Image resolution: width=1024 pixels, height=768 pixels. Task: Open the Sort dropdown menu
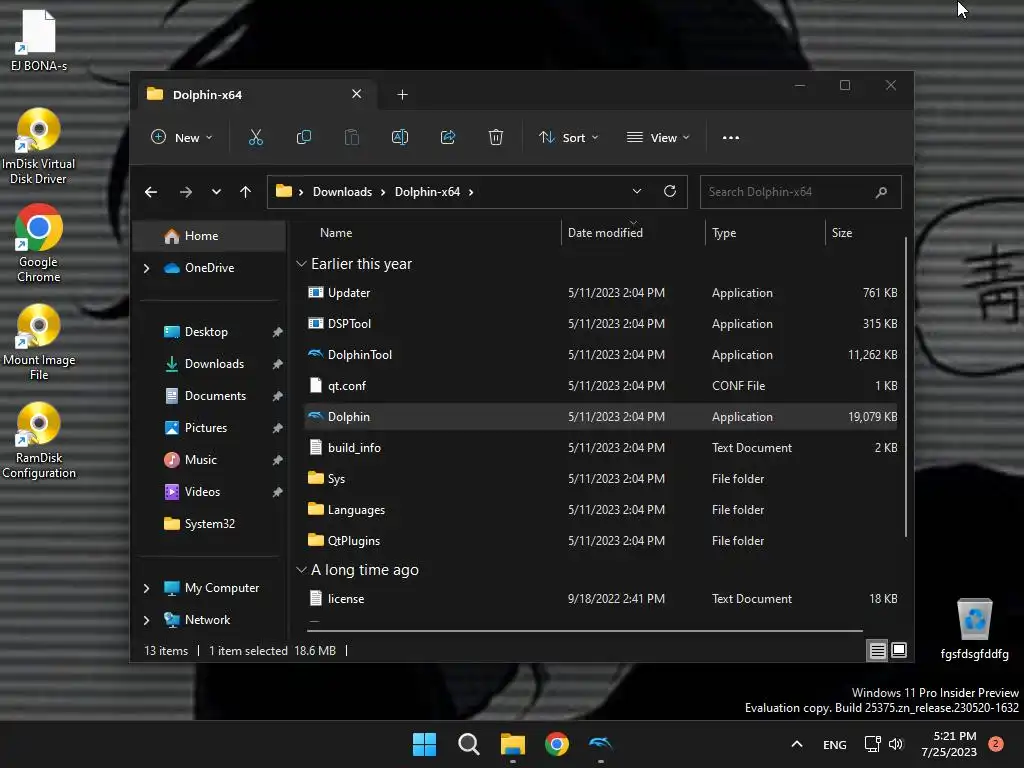tap(568, 137)
